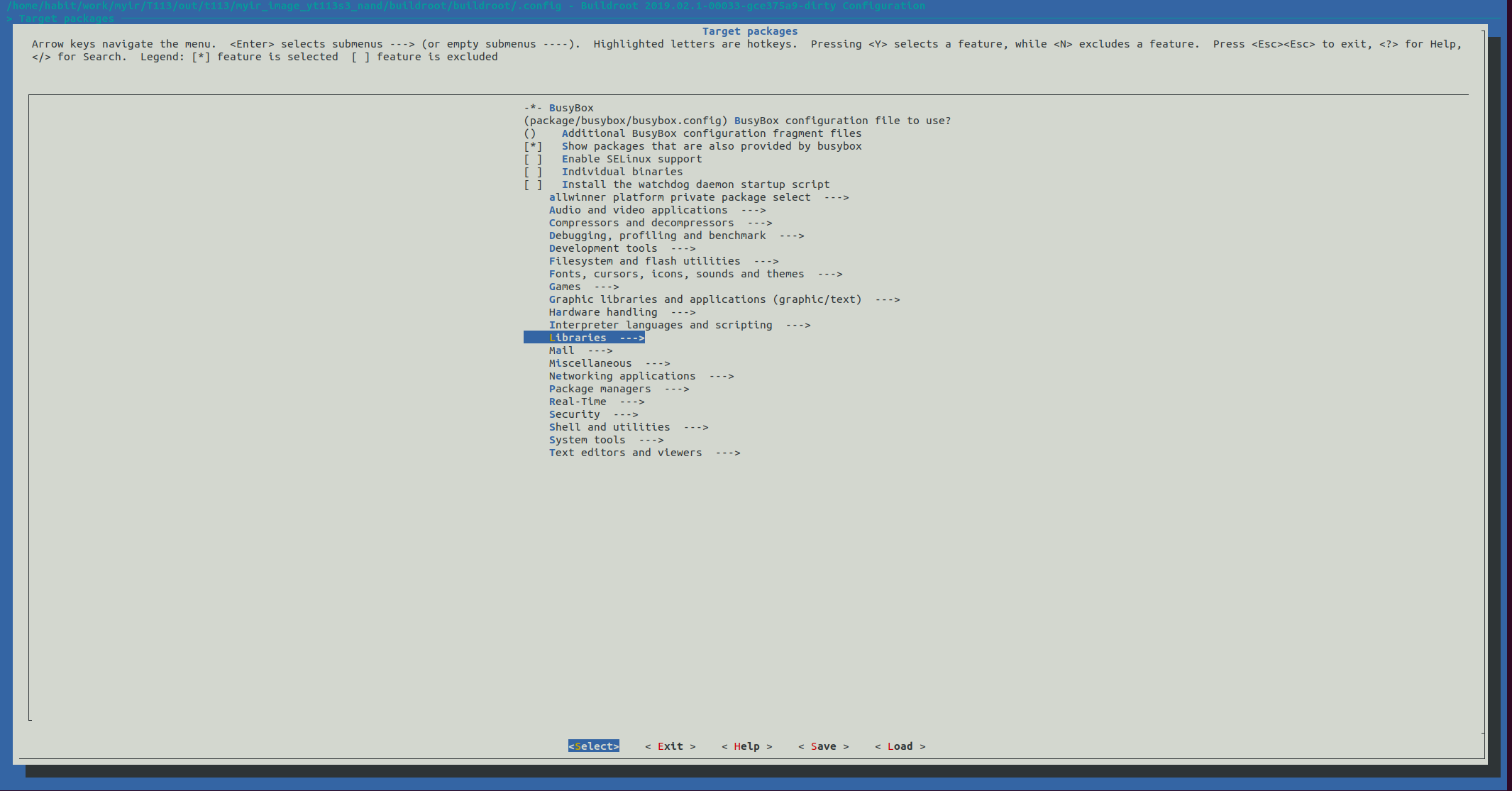1512x791 pixels.
Task: Open the Hardware handling submenu
Action: [x=622, y=312]
